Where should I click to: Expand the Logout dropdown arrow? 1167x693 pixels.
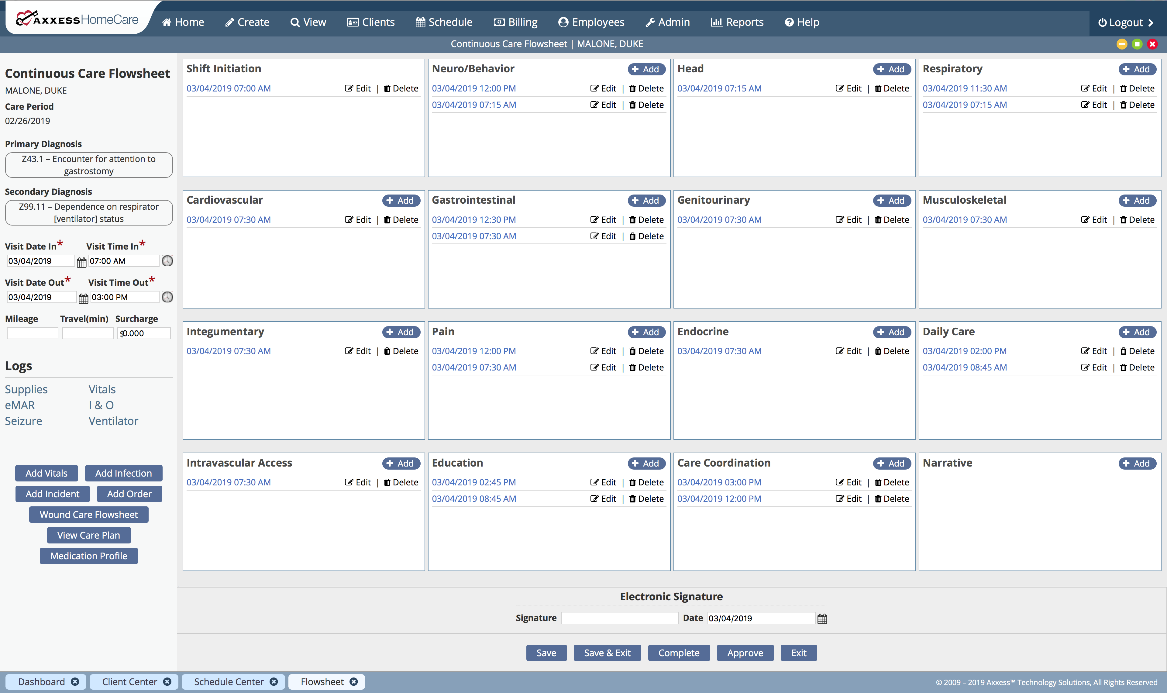point(1126,22)
